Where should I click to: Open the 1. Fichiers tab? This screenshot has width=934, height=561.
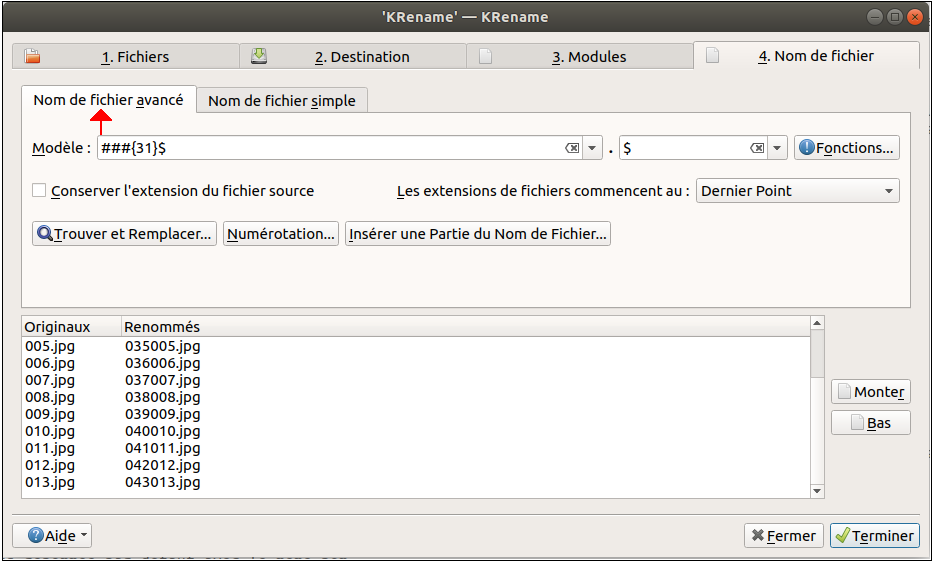point(126,57)
